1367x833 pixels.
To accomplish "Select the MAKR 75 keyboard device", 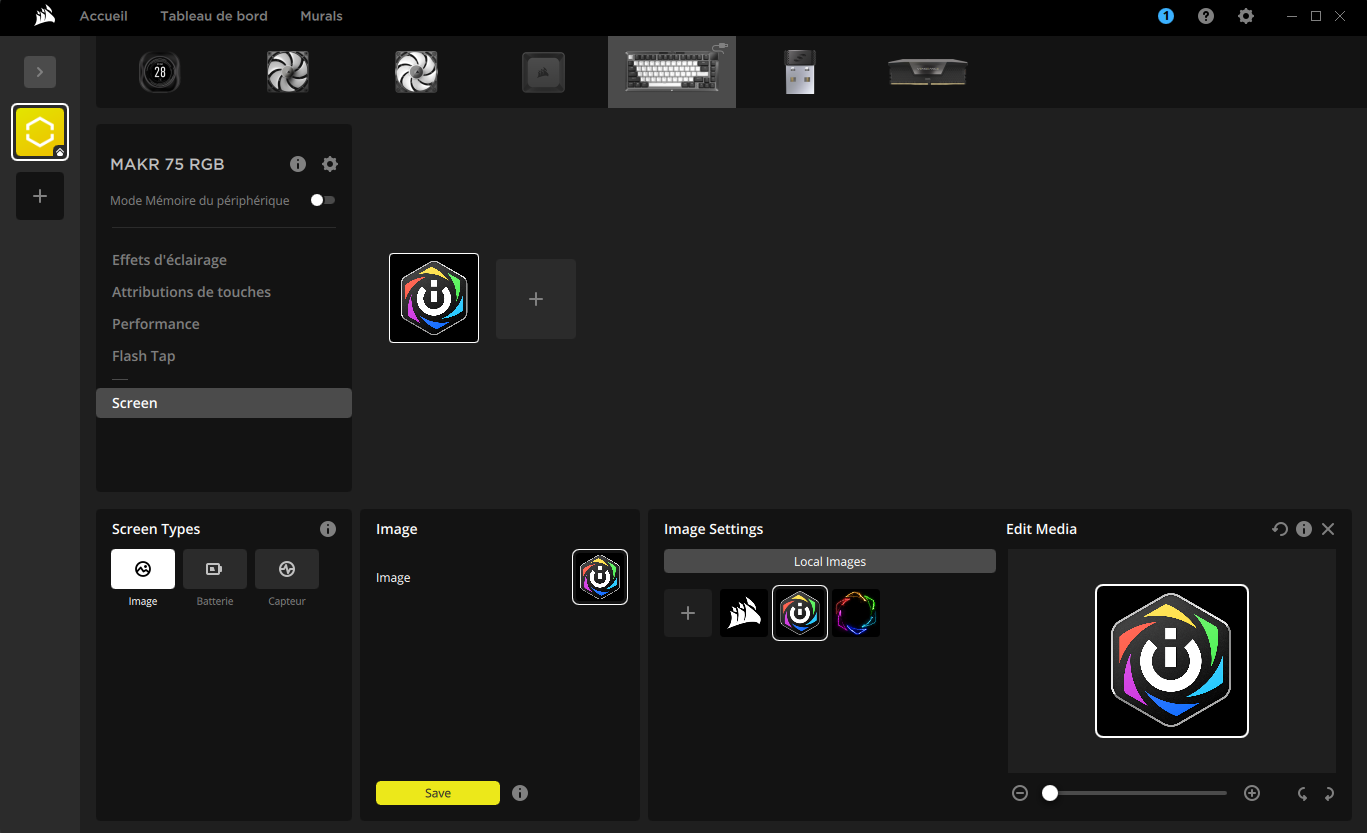I will tap(672, 72).
